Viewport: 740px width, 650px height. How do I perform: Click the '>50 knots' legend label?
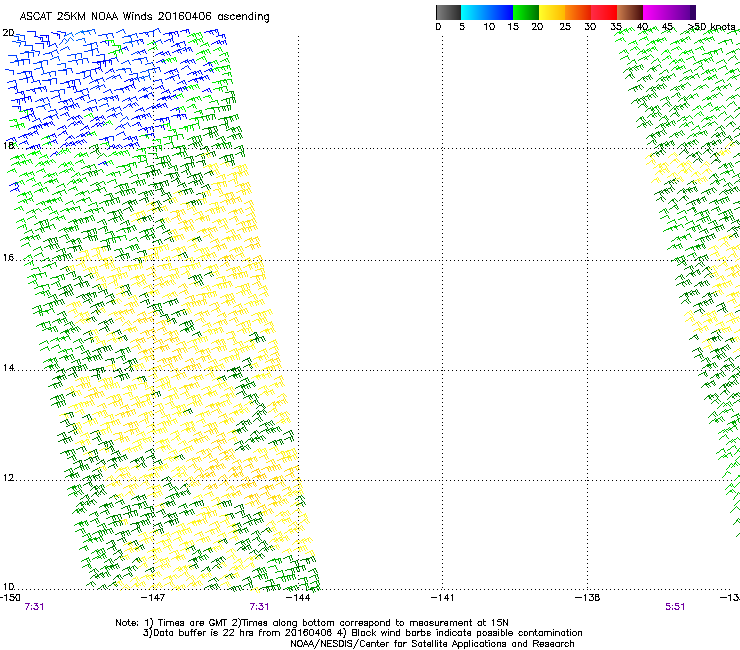(712, 27)
